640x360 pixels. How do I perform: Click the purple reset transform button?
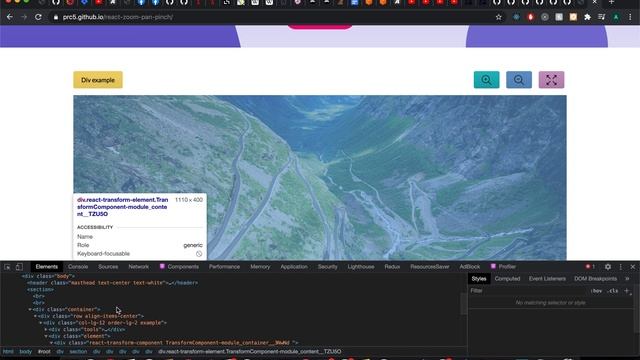click(x=551, y=80)
